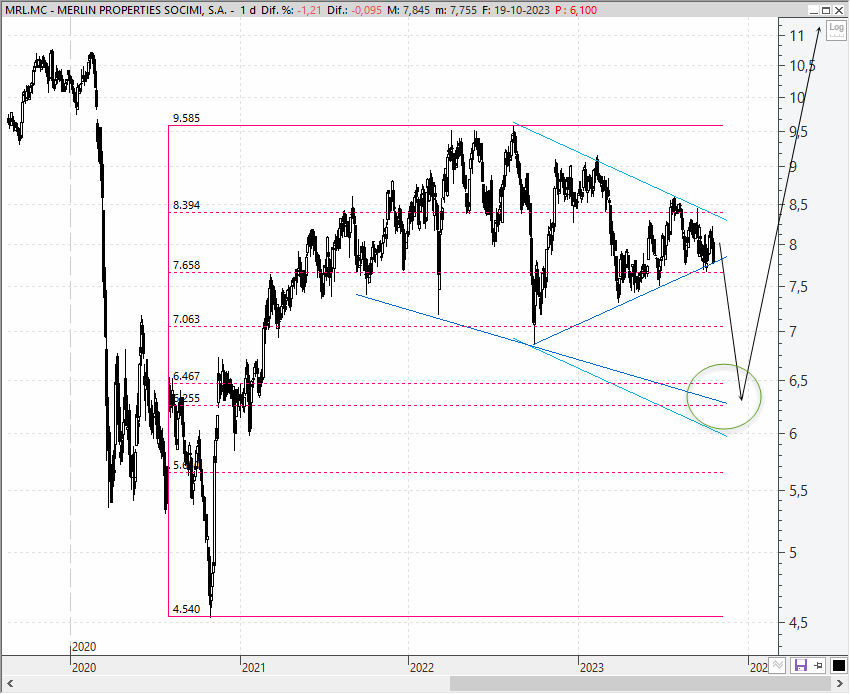
Task: Click the 1 d timeframe indicator in title
Action: (248, 10)
